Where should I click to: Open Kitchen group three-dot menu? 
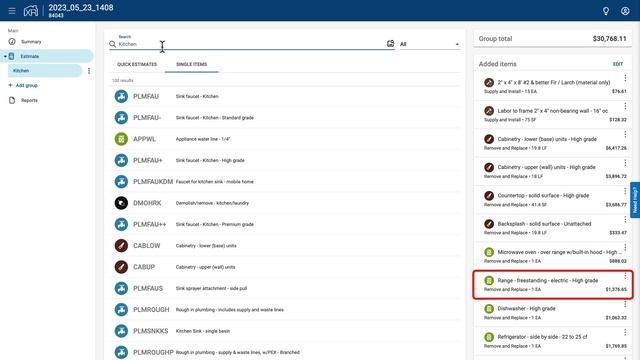(x=89, y=71)
